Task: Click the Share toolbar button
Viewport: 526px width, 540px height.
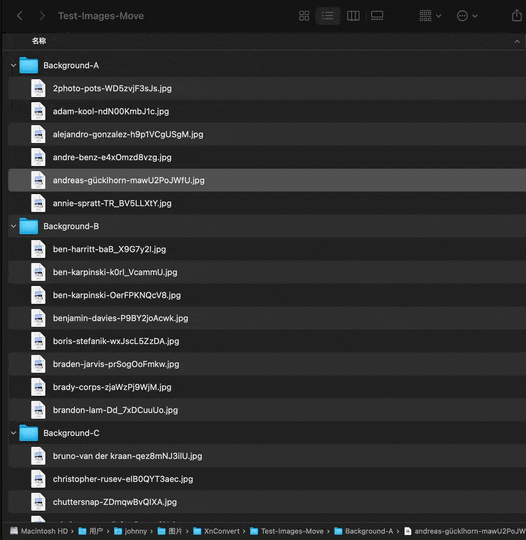Action: (x=517, y=15)
